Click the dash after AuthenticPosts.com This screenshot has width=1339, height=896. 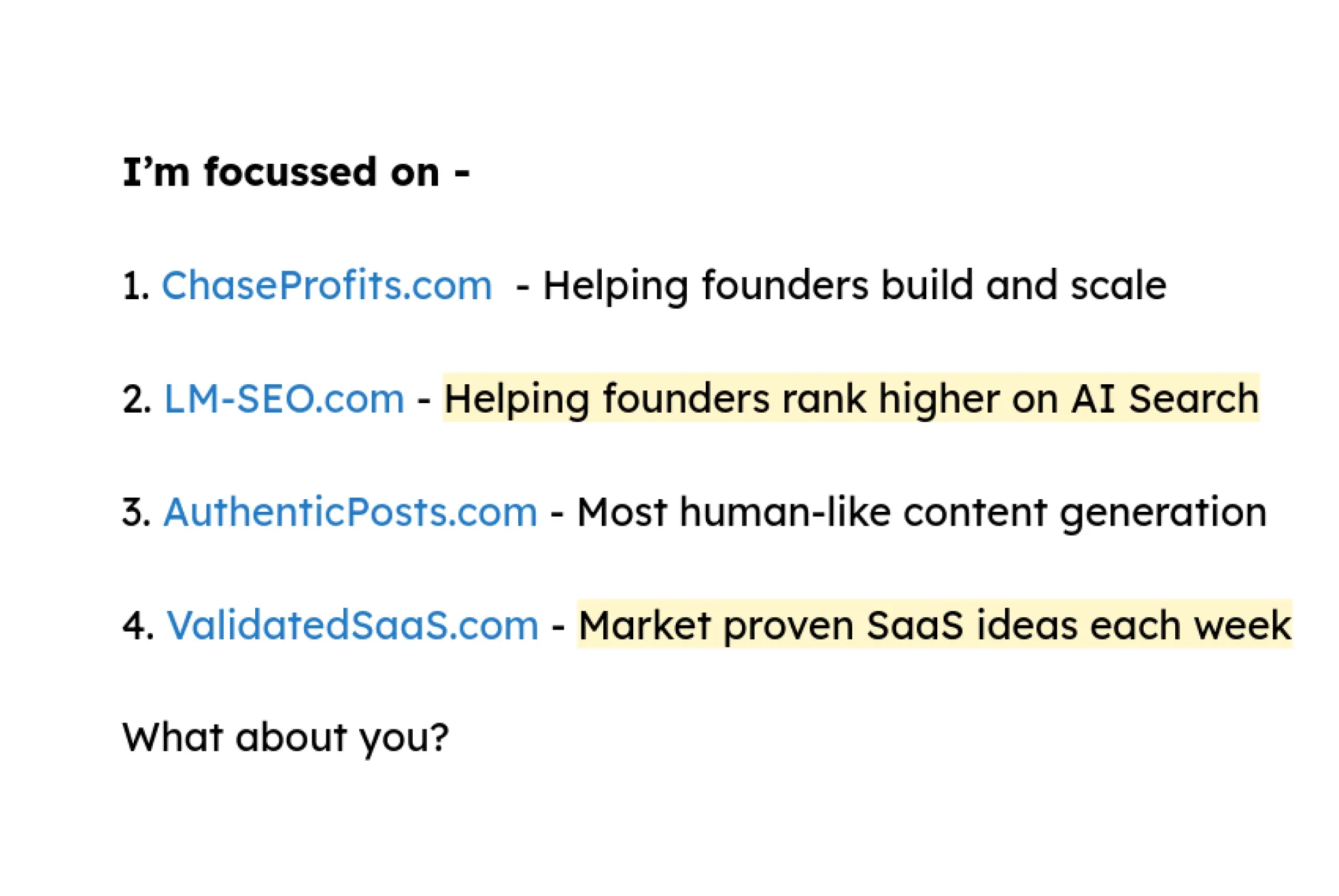tap(557, 514)
